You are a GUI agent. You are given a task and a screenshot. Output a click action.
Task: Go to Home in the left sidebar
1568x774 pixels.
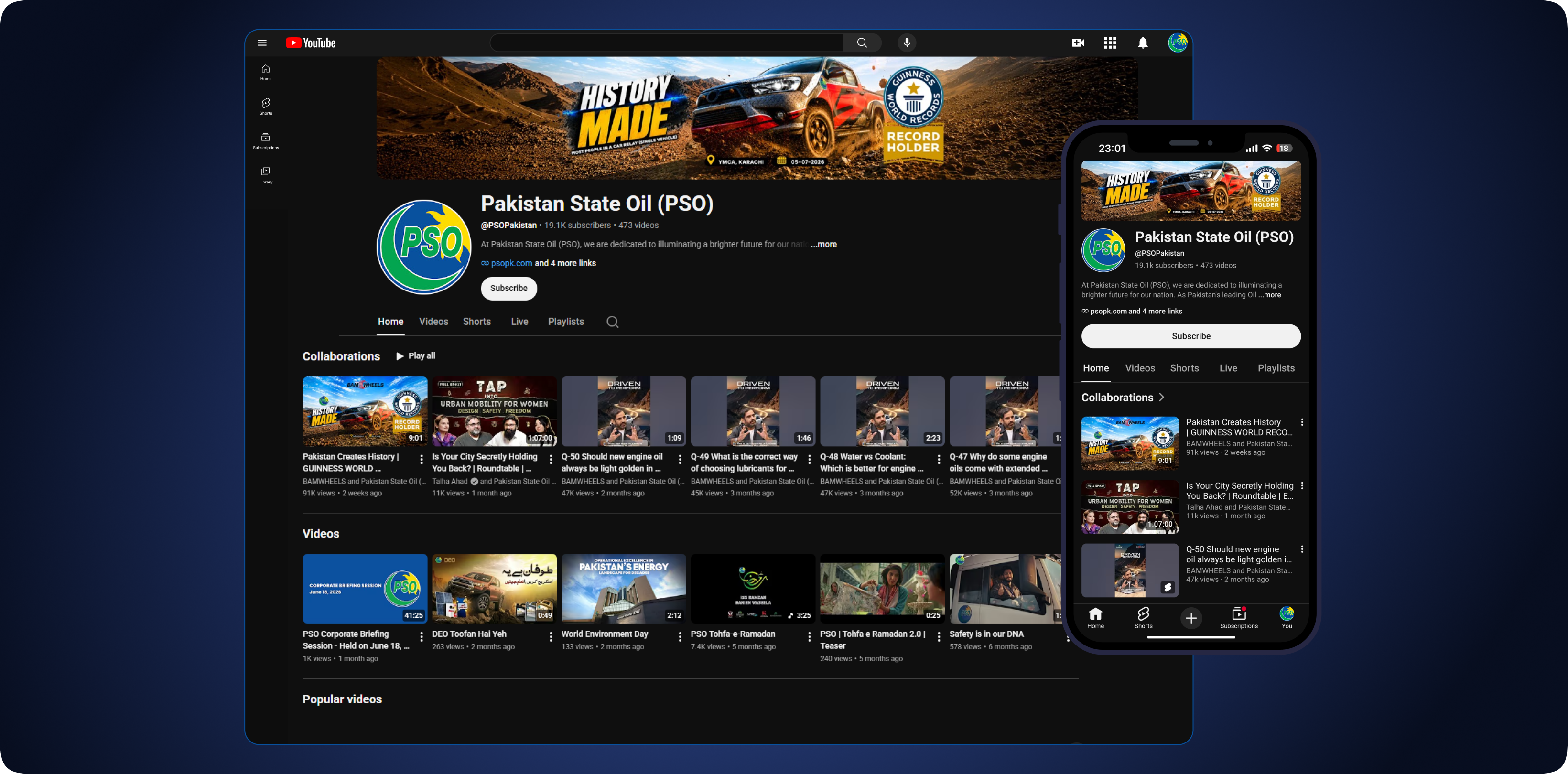point(265,73)
